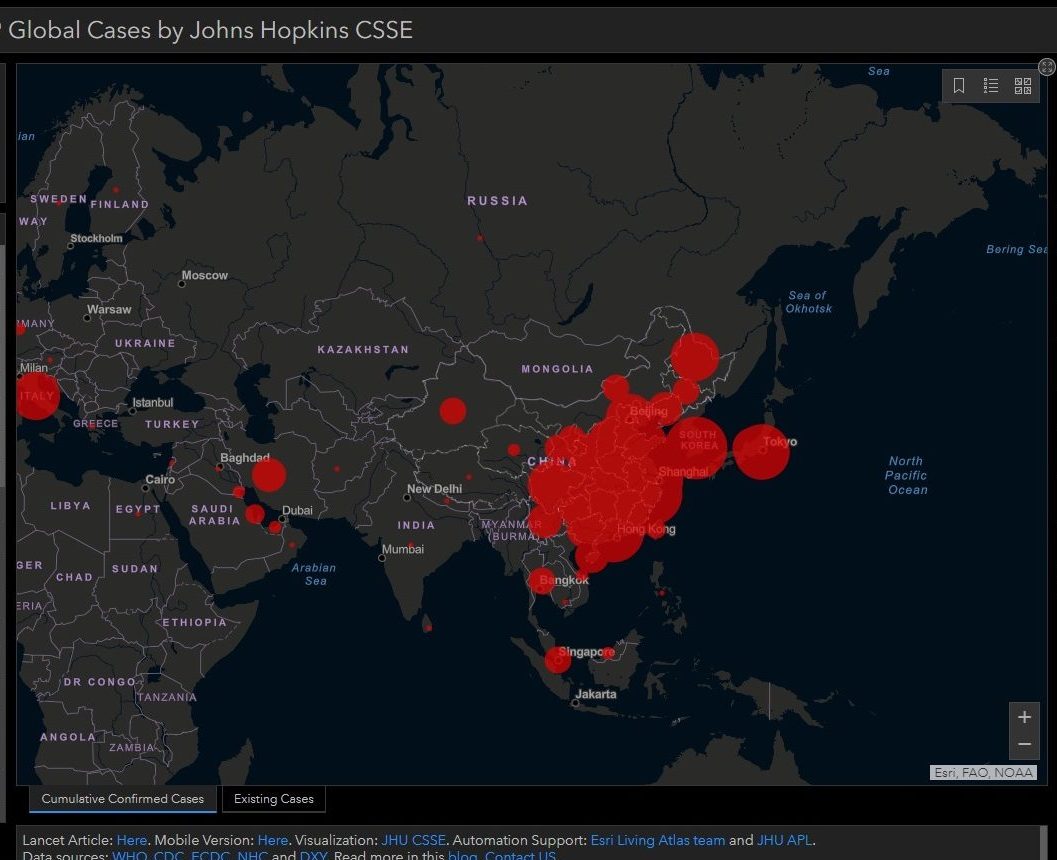Visit the Esri Living Atlas team link

pyautogui.click(x=657, y=840)
